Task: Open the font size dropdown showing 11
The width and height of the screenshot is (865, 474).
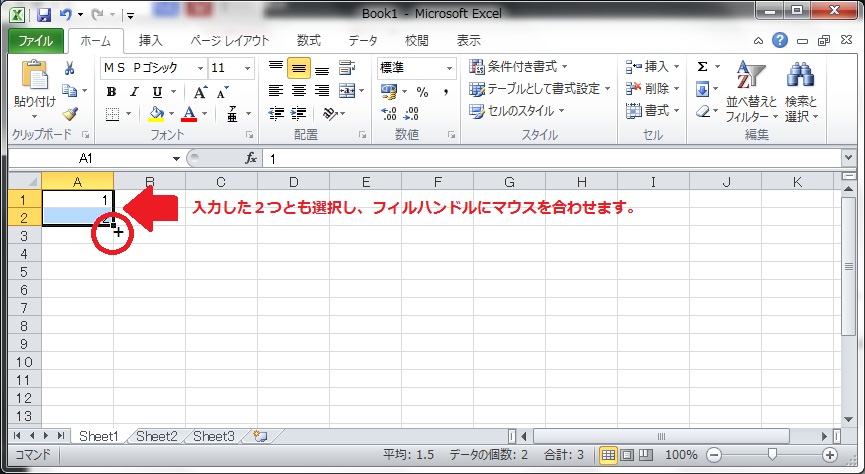Action: (x=248, y=68)
